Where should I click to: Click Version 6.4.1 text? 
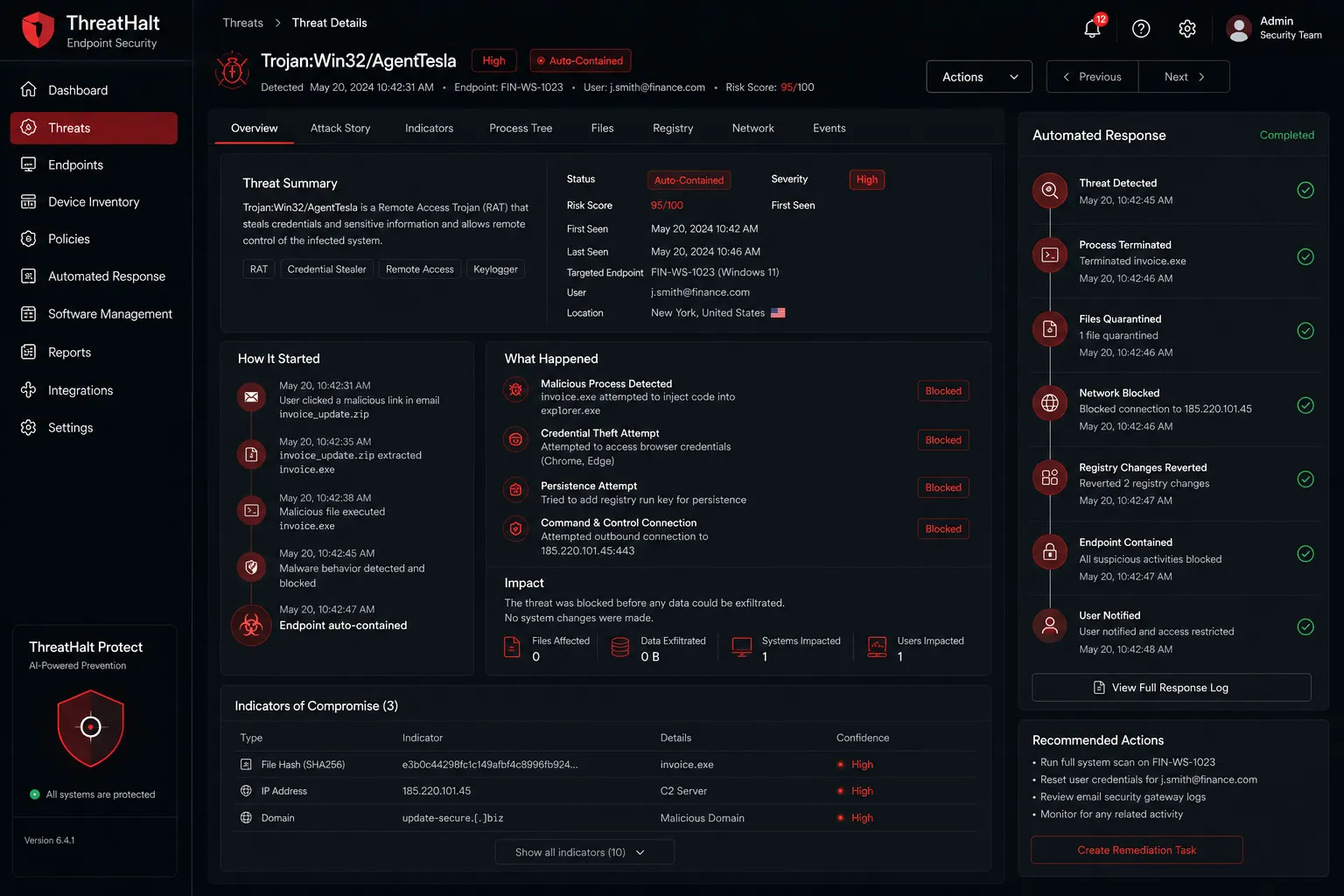[x=49, y=840]
